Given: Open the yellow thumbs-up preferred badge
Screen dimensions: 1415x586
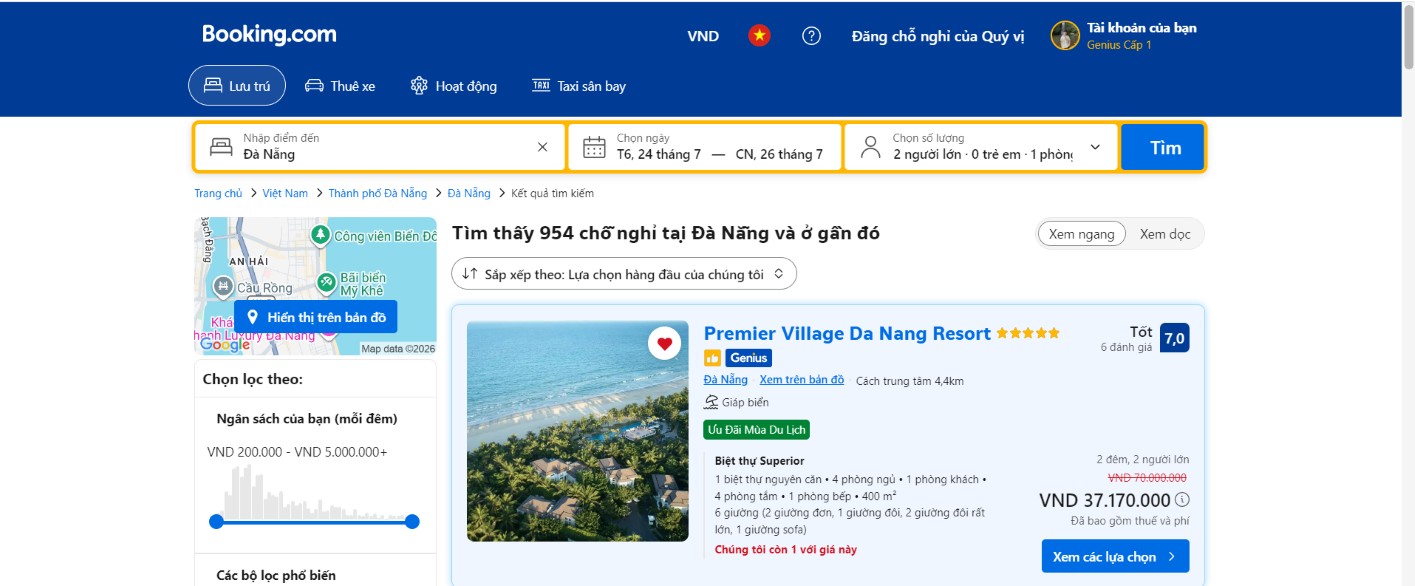Looking at the screenshot, I should click(x=712, y=358).
